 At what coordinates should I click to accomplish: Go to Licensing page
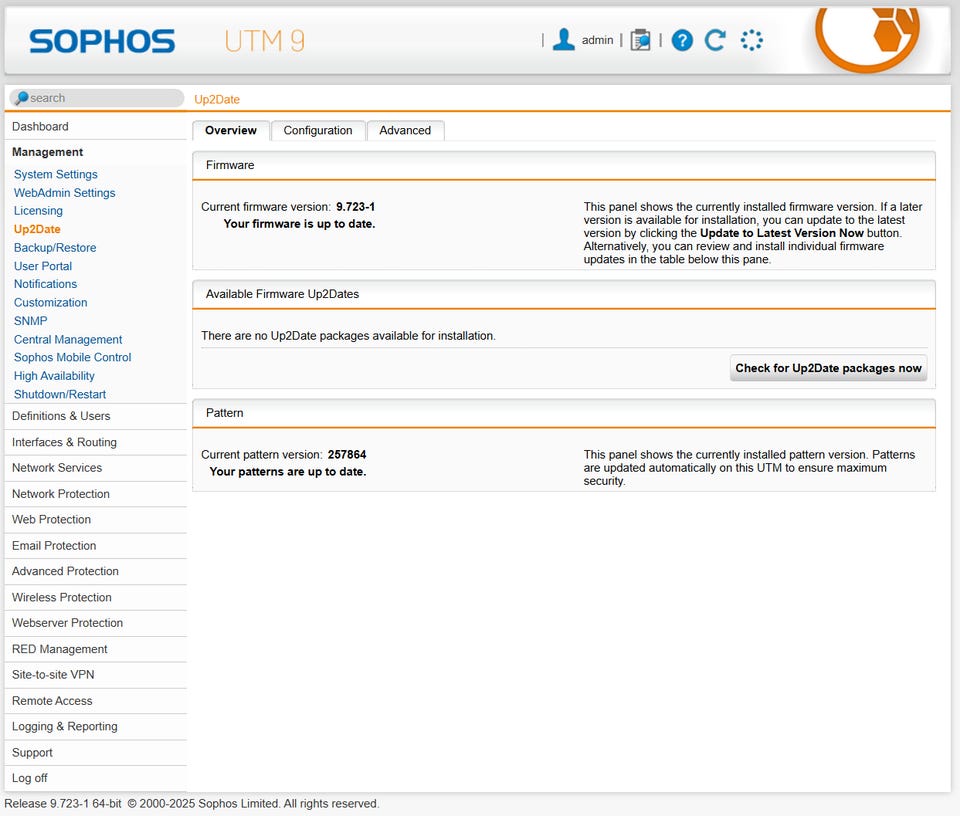tap(38, 211)
